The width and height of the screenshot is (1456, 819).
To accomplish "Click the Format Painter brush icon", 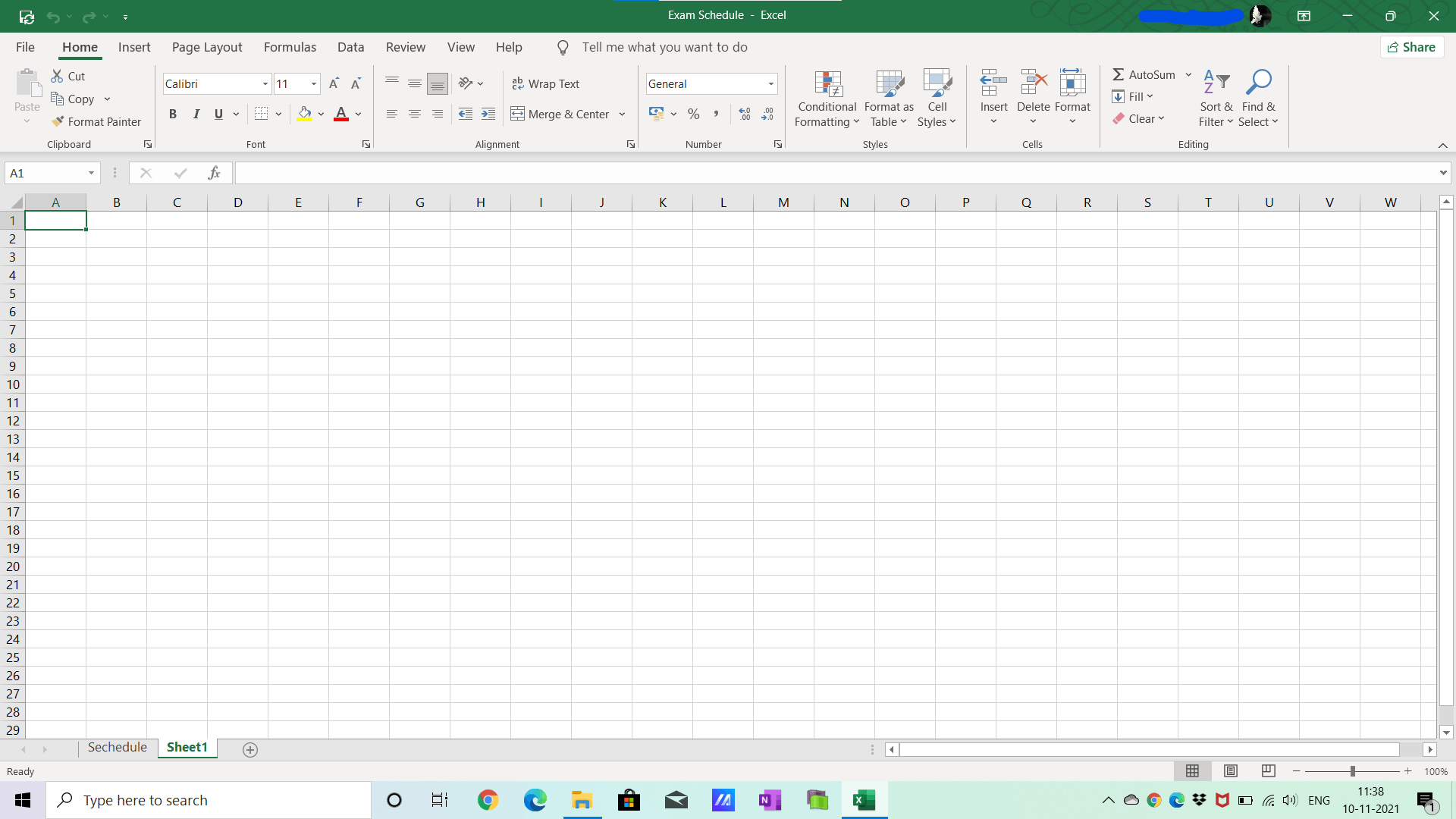I will click(58, 121).
